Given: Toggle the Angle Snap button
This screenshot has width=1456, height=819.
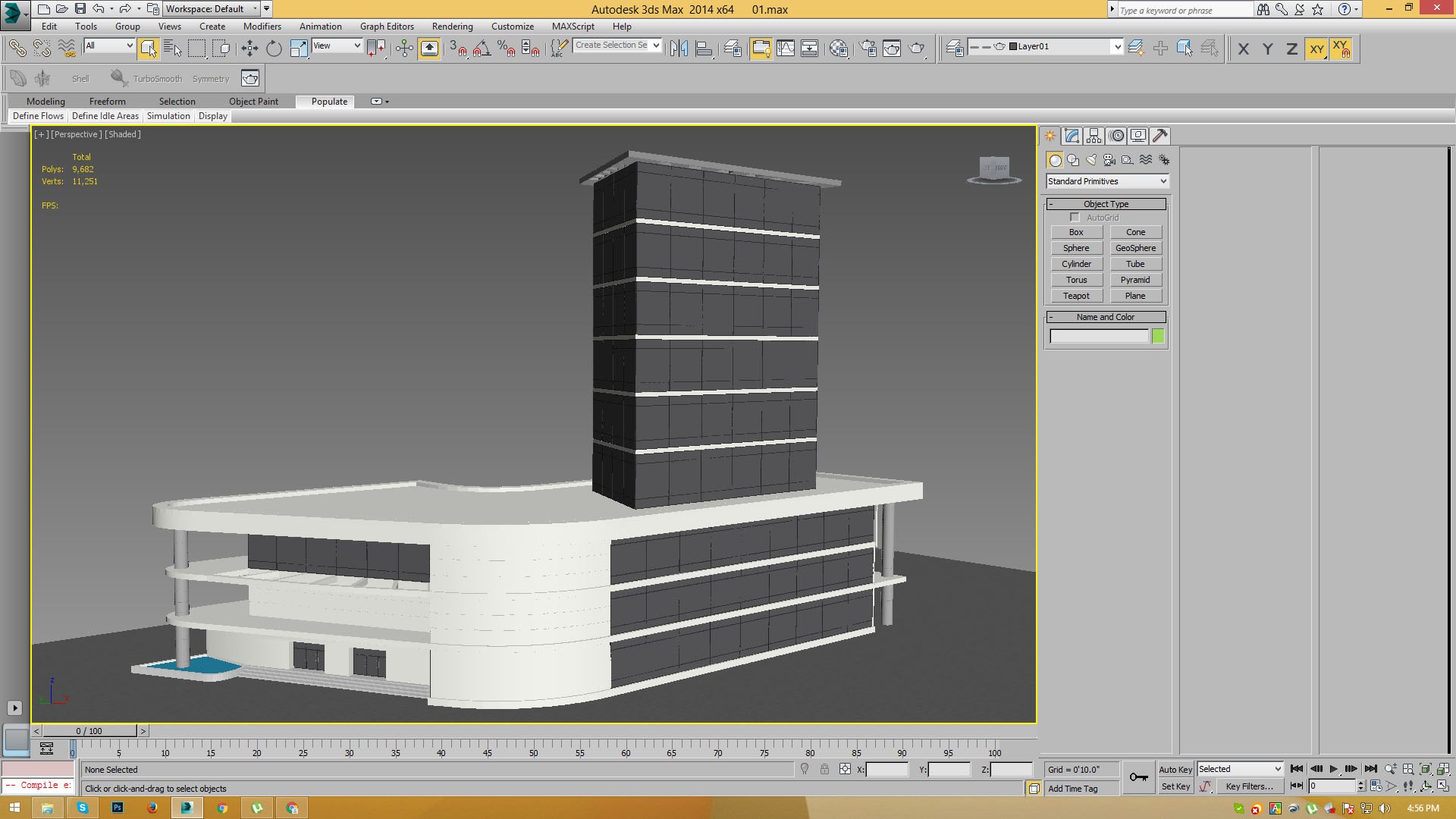Looking at the screenshot, I should (482, 49).
